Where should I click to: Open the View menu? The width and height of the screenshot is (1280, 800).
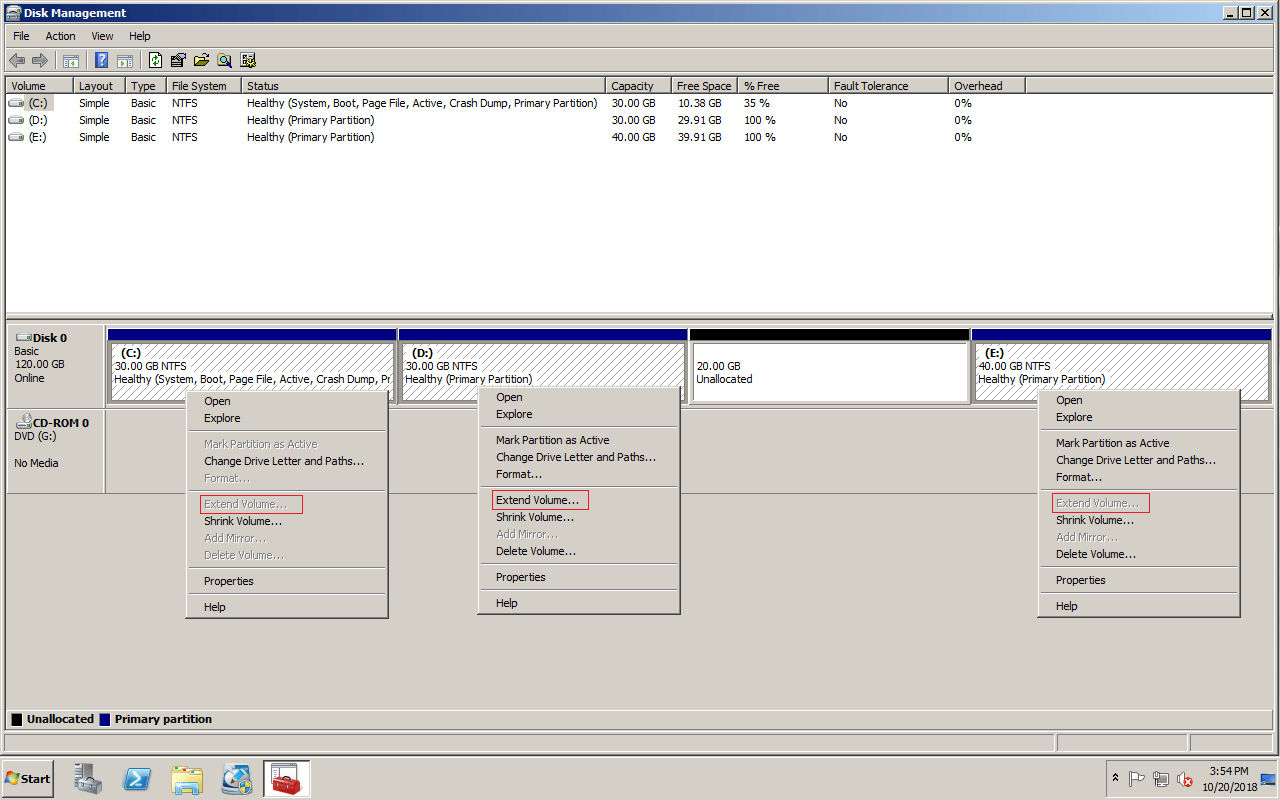click(102, 36)
